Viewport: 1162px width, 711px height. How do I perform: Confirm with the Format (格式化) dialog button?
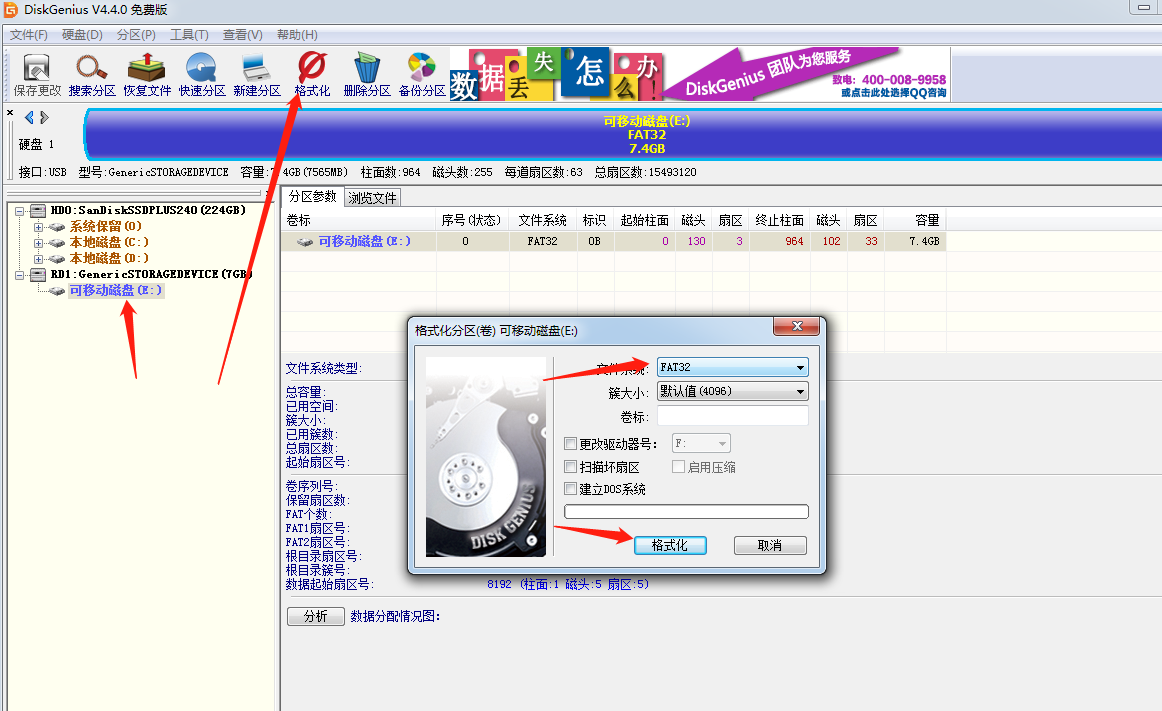670,546
